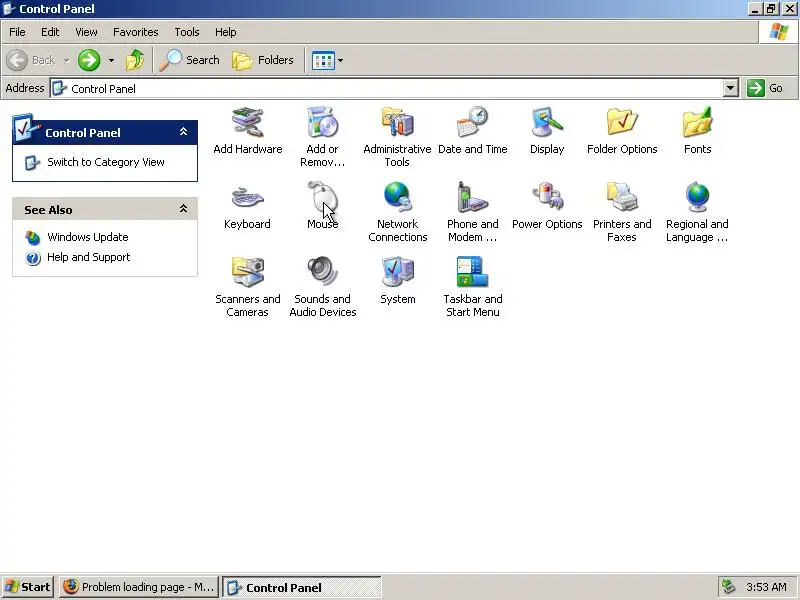The width and height of the screenshot is (800, 600).
Task: Collapse the See Also section
Action: click(x=183, y=209)
